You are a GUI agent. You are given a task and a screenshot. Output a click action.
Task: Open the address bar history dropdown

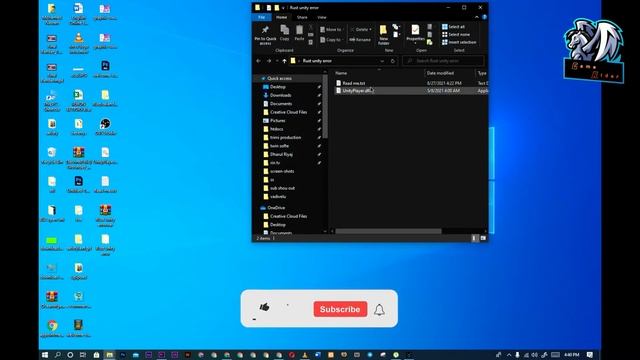(x=382, y=61)
